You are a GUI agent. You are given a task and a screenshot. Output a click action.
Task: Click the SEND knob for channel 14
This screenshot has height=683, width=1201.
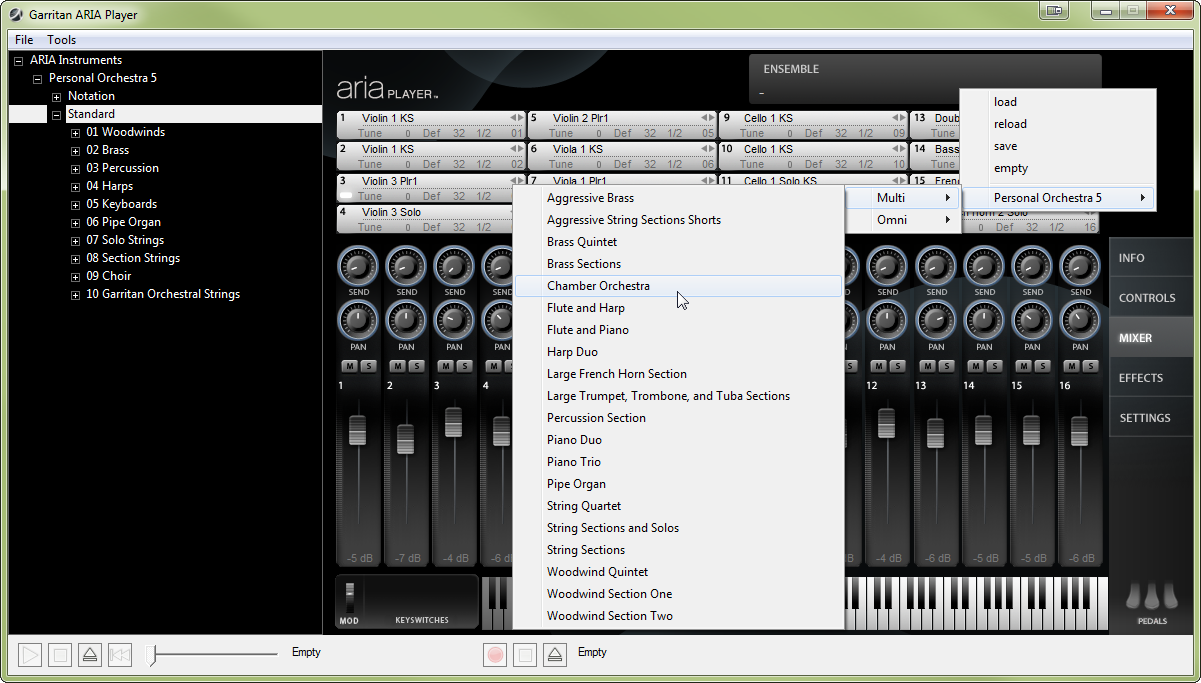[x=984, y=266]
